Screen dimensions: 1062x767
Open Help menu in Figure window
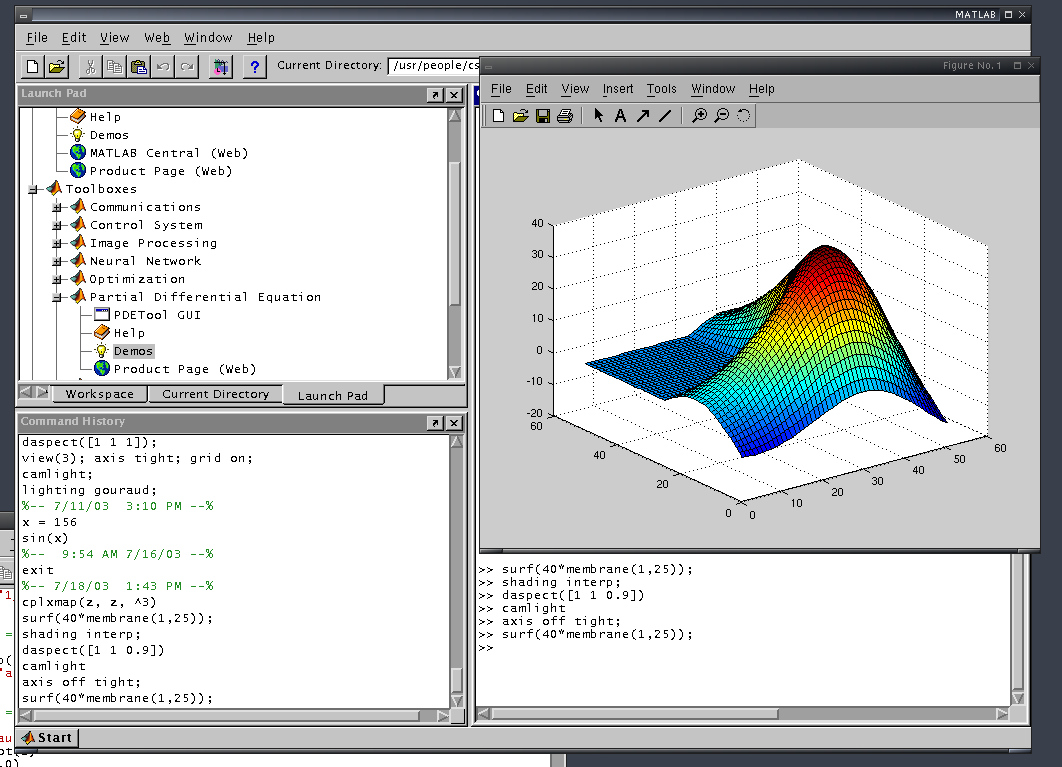761,89
